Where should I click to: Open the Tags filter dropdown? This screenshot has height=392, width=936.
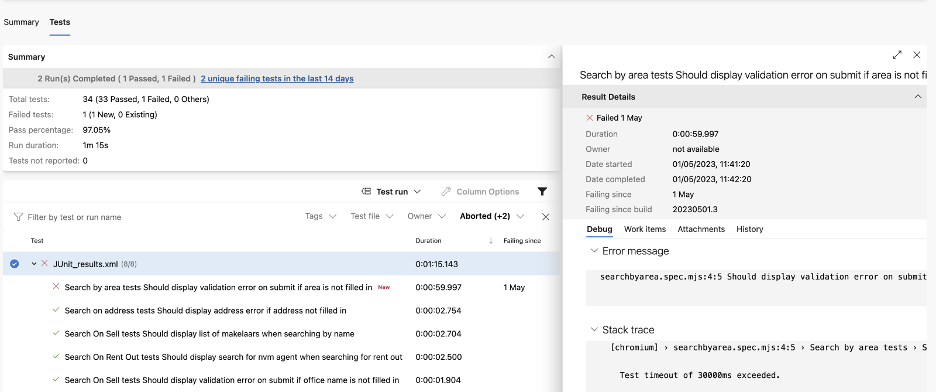pyautogui.click(x=321, y=217)
